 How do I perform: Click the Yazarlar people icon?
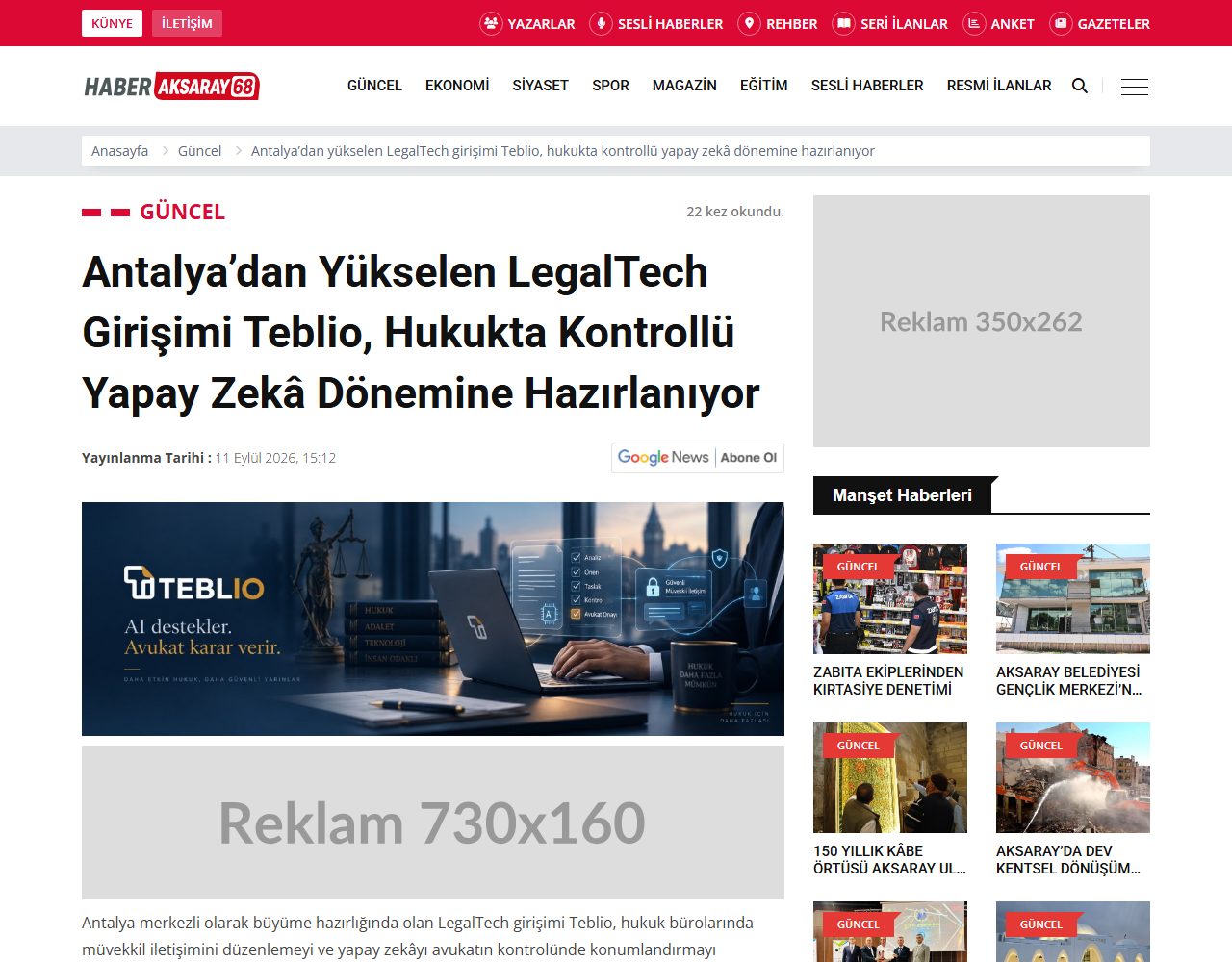(x=491, y=23)
